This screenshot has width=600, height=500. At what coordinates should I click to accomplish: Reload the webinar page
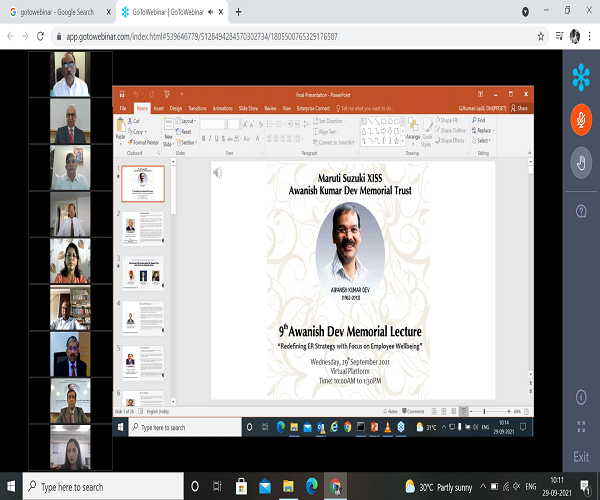tap(40, 36)
